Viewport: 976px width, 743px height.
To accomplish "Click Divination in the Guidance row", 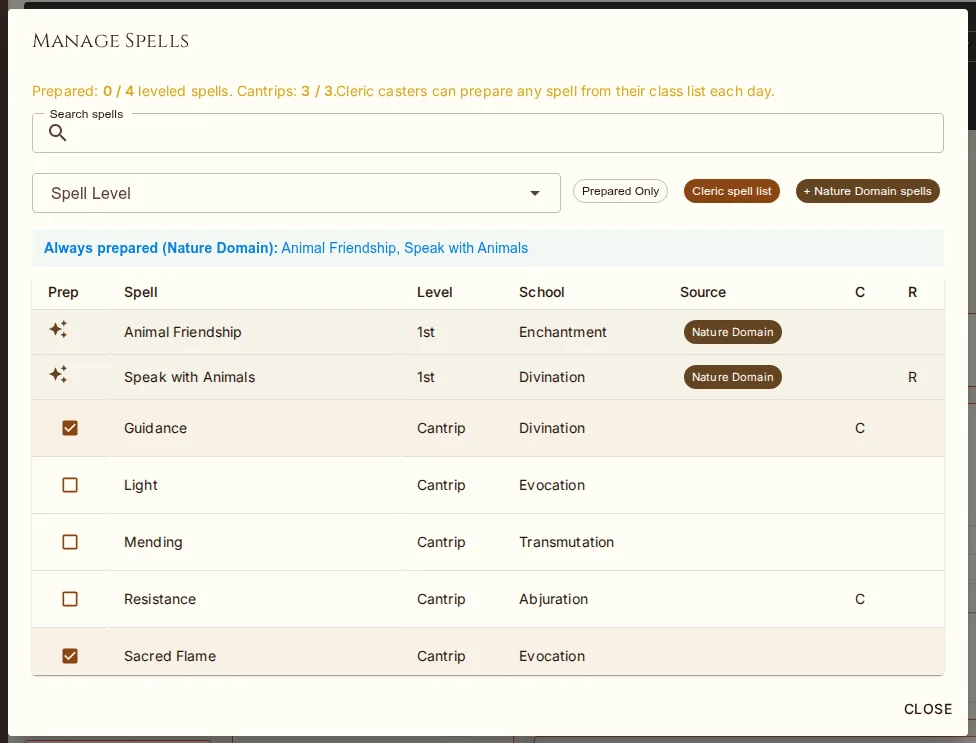I will pos(552,428).
